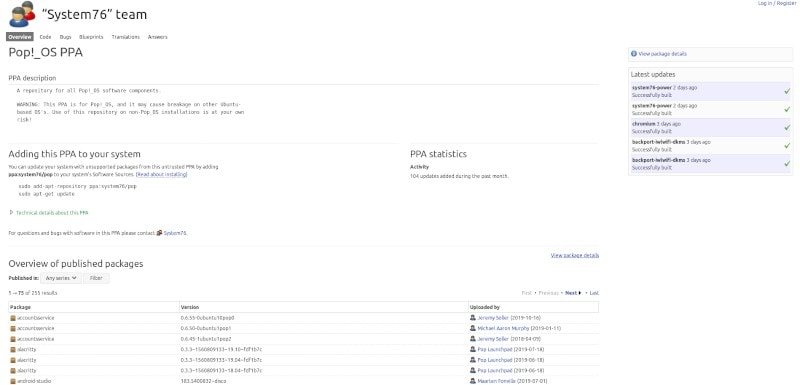Click the 104 updates added activity text

tap(459, 176)
